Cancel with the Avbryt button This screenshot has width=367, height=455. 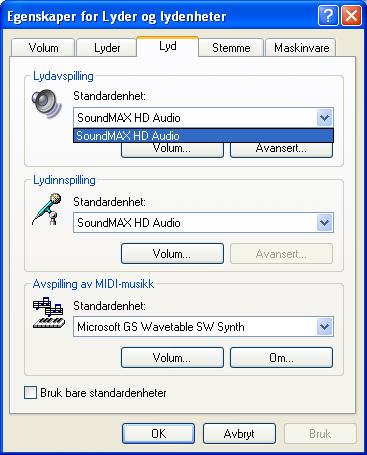[x=239, y=434]
